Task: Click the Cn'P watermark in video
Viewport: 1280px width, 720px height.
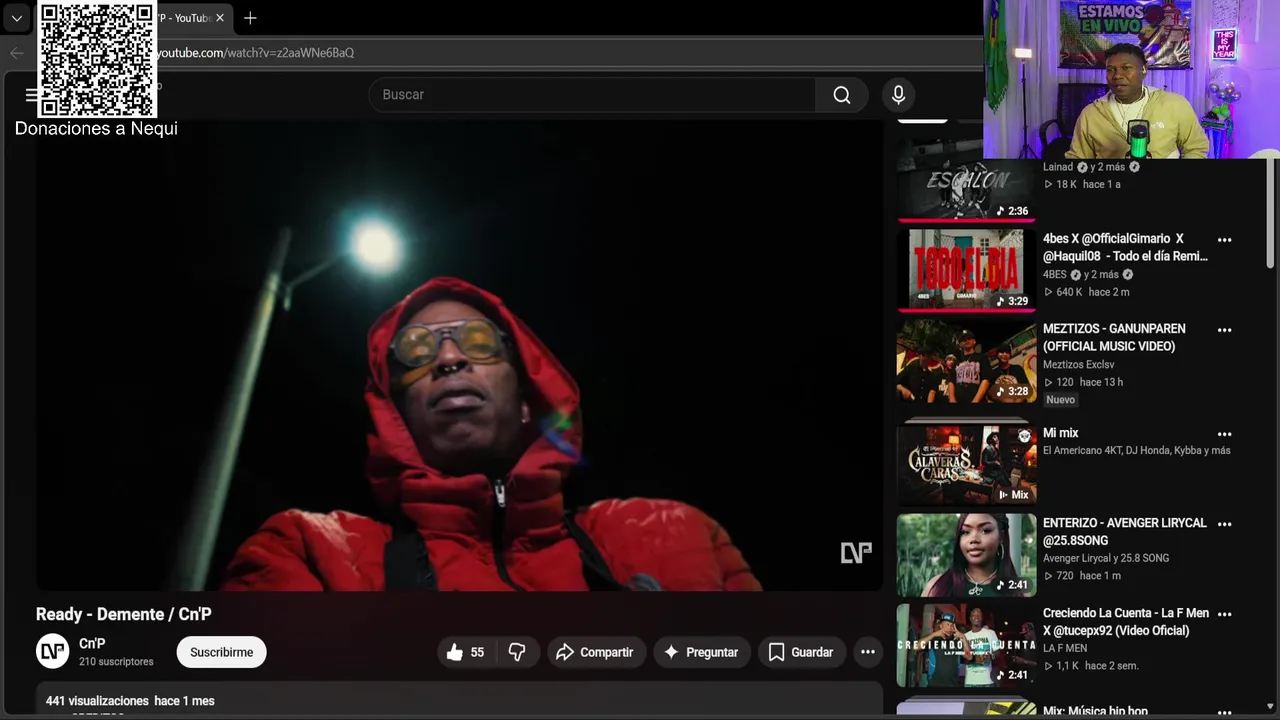Action: tap(856, 553)
